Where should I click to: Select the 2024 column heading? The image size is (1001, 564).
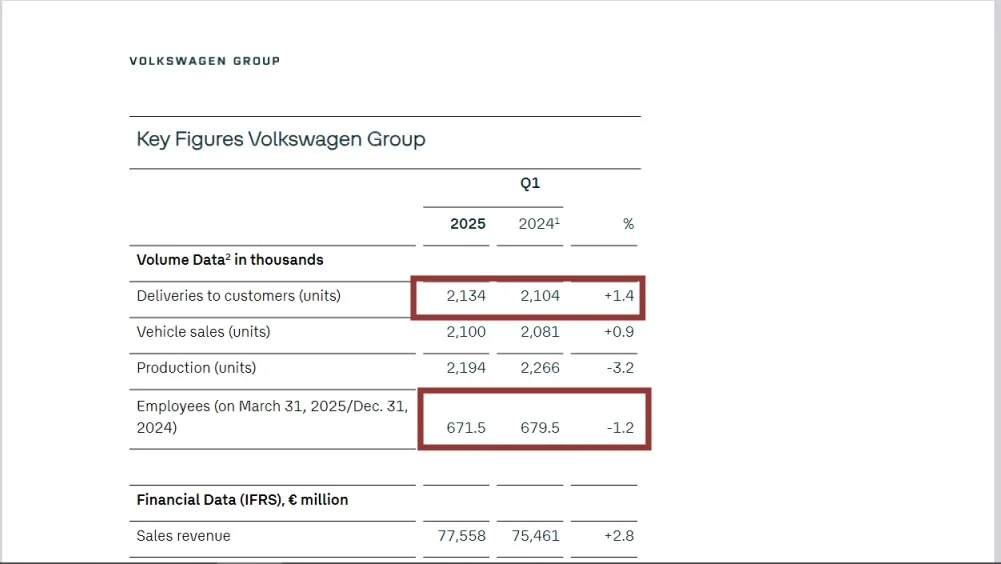tap(538, 224)
